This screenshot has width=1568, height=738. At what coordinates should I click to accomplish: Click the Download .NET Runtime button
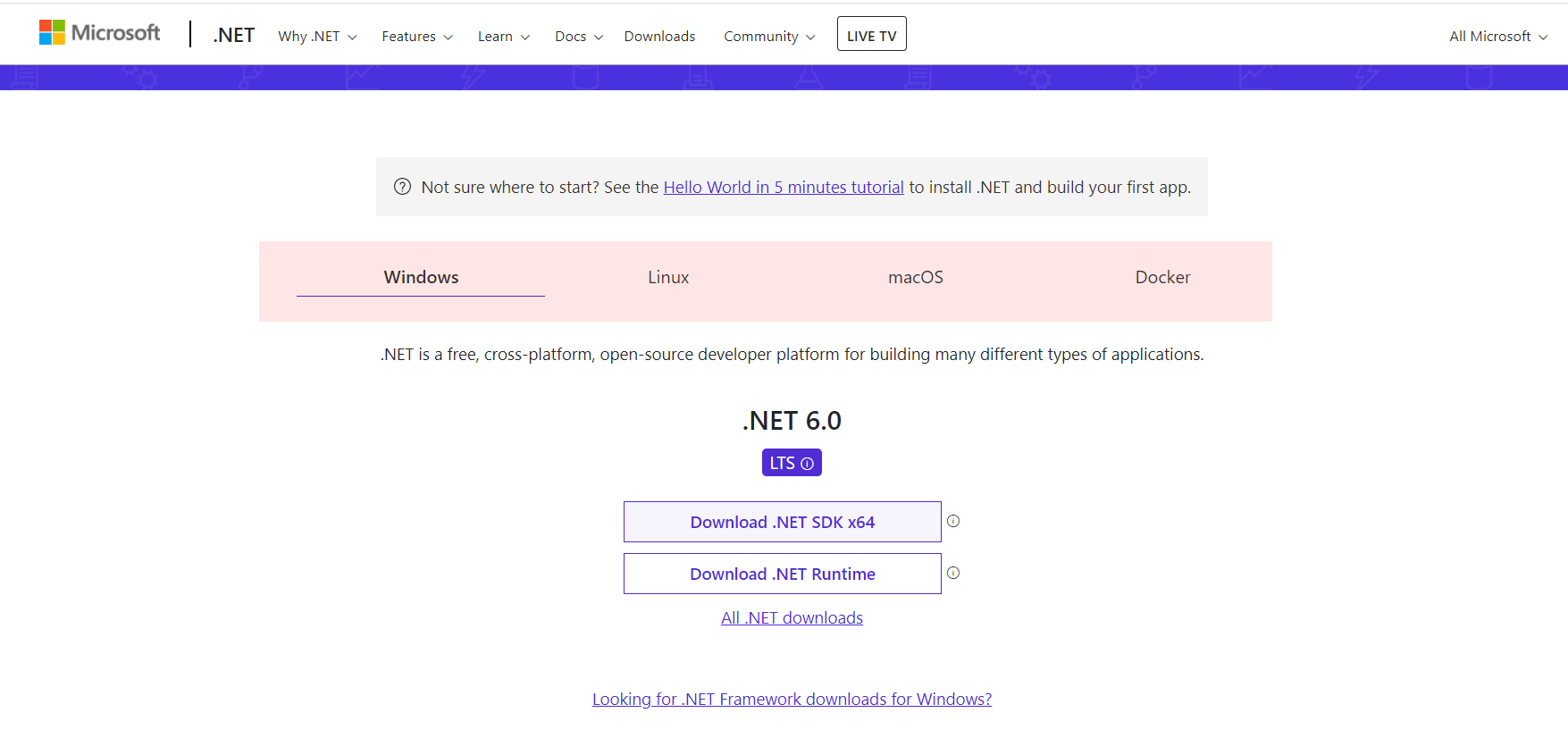point(782,574)
